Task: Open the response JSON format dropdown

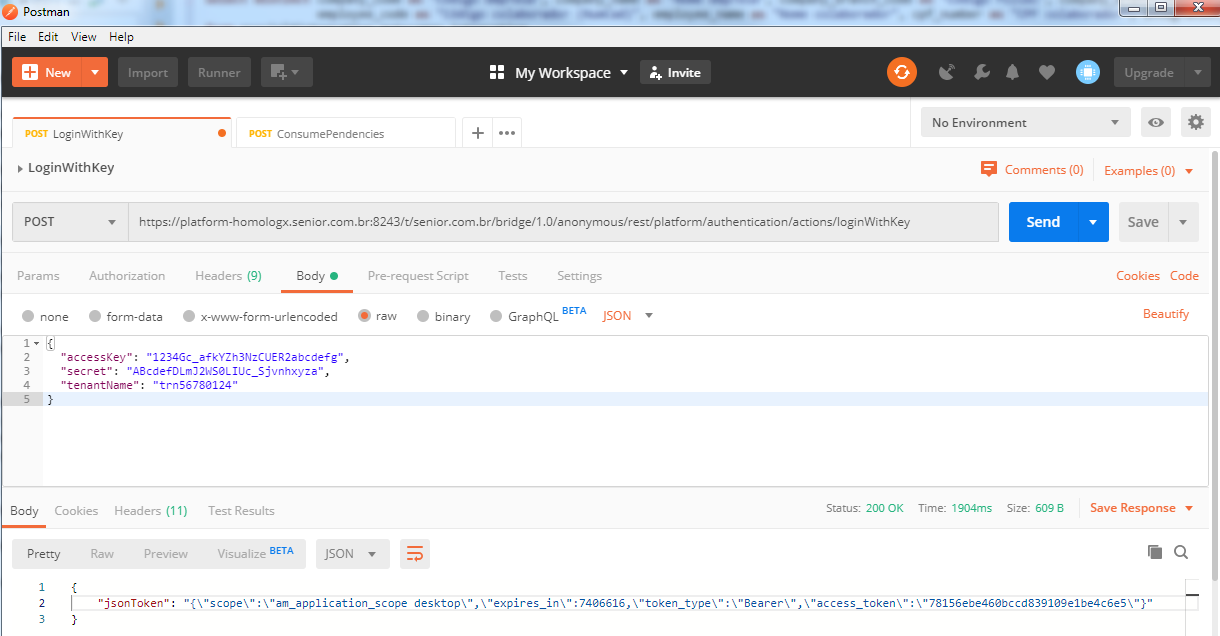Action: pos(353,553)
